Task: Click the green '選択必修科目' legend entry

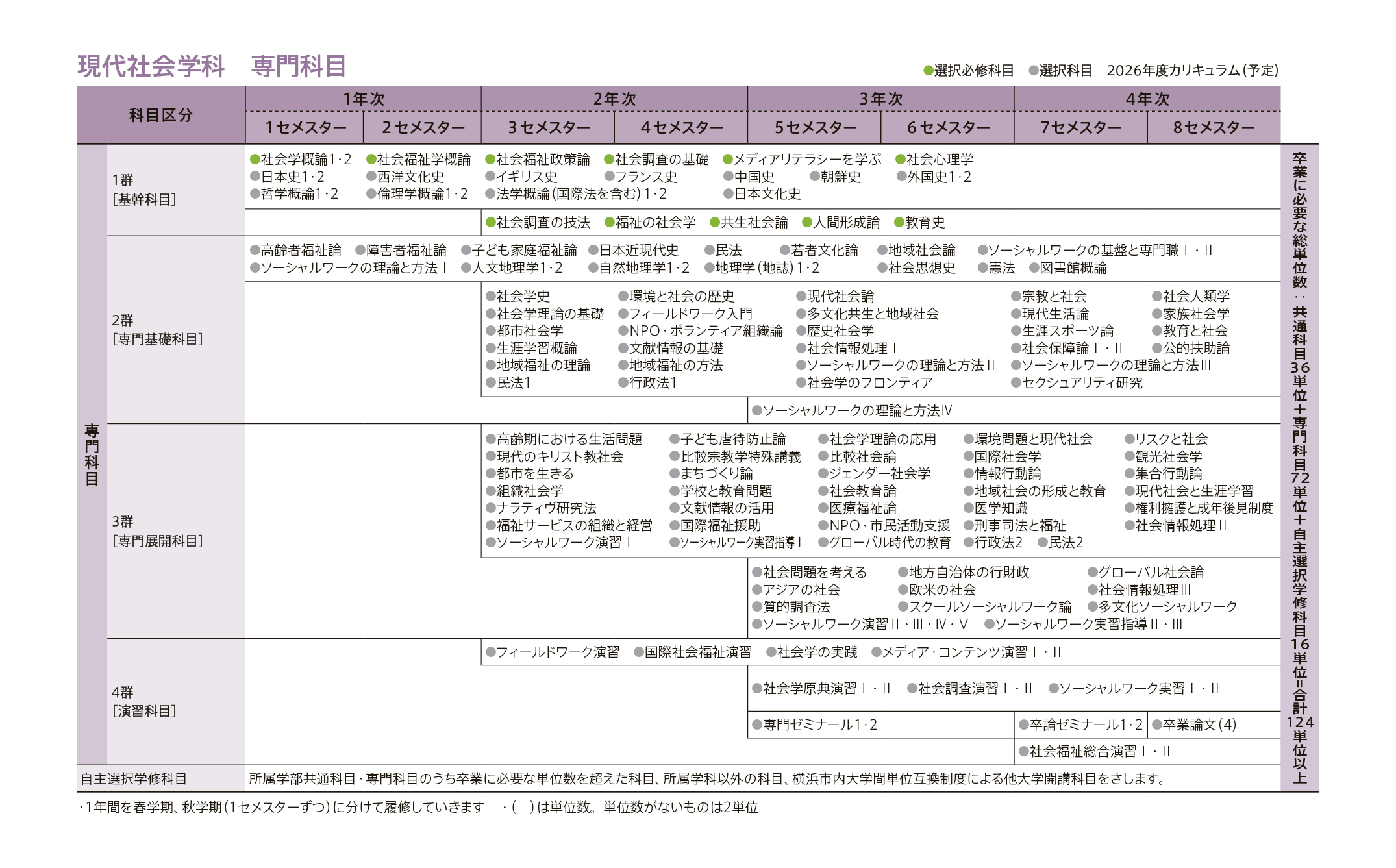Action: [x=968, y=70]
